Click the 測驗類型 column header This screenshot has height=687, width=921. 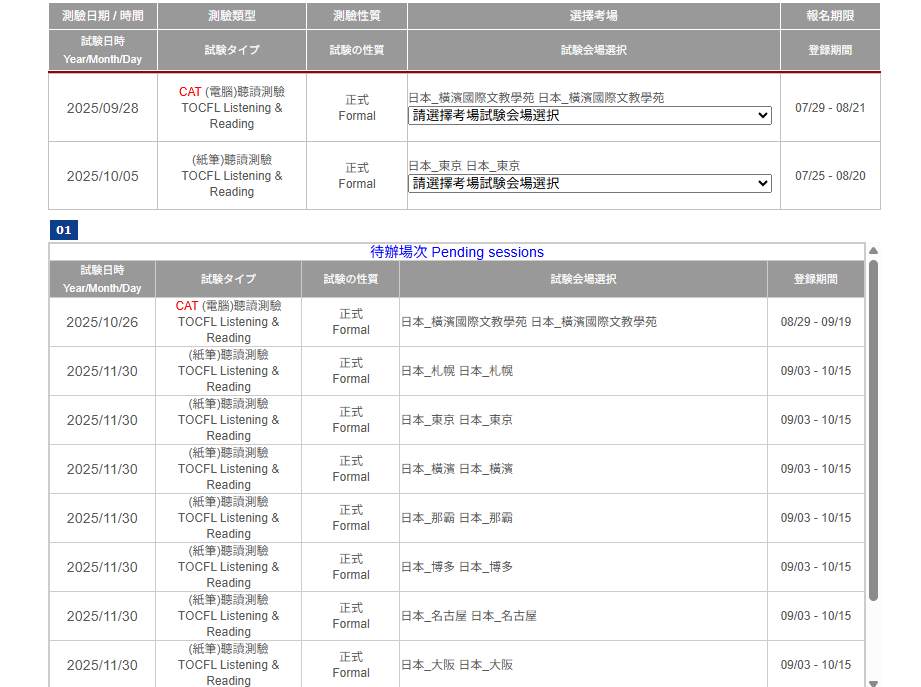(x=232, y=16)
